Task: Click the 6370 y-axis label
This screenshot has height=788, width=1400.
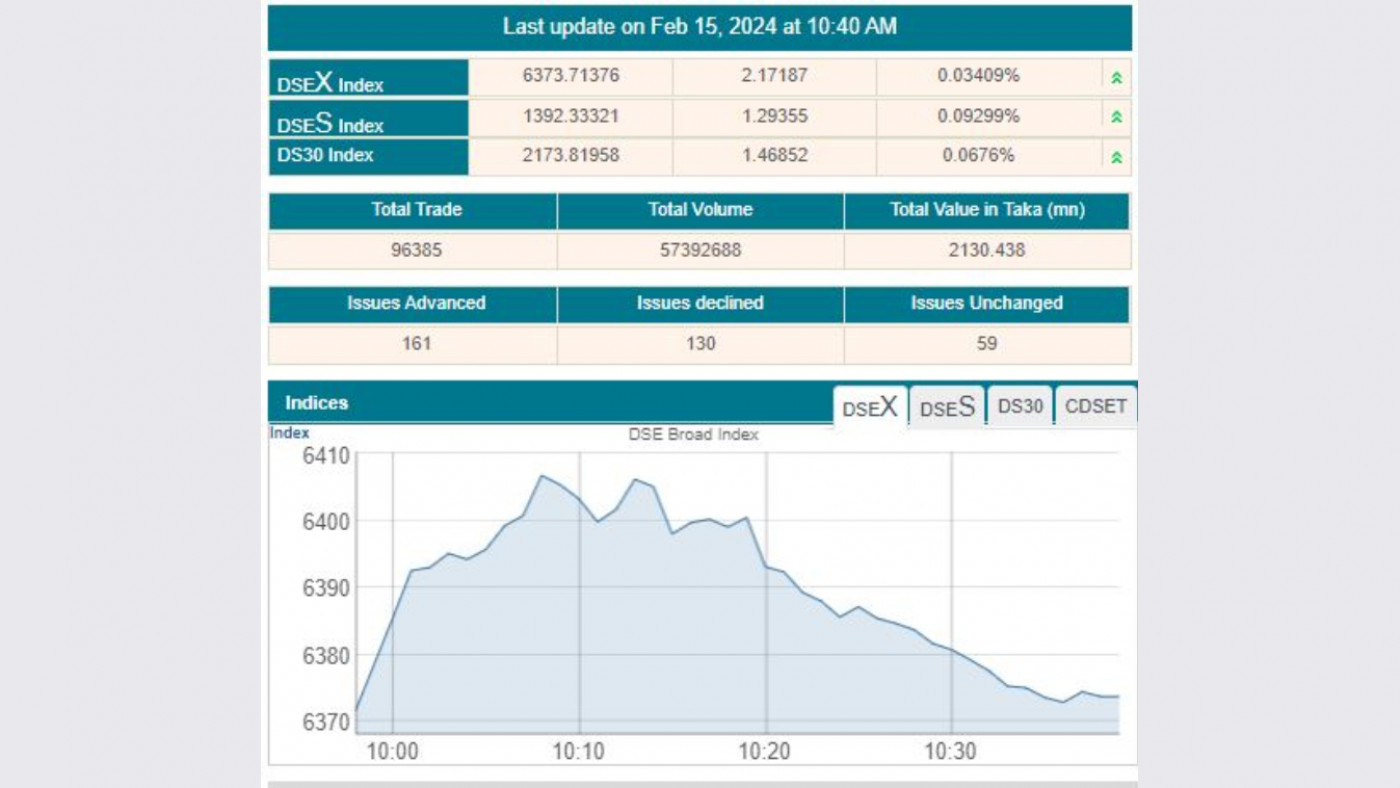Action: pos(326,722)
